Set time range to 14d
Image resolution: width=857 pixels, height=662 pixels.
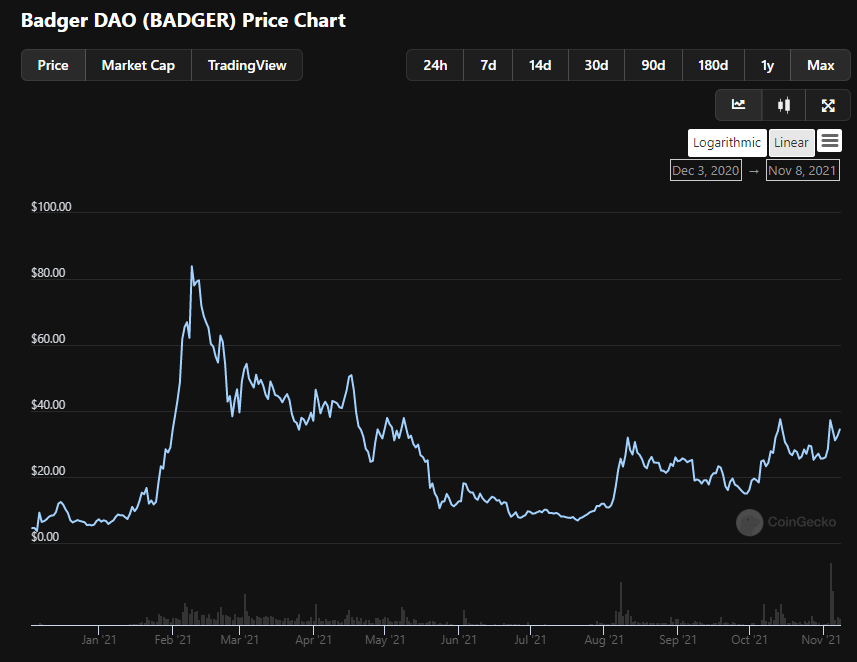click(540, 65)
